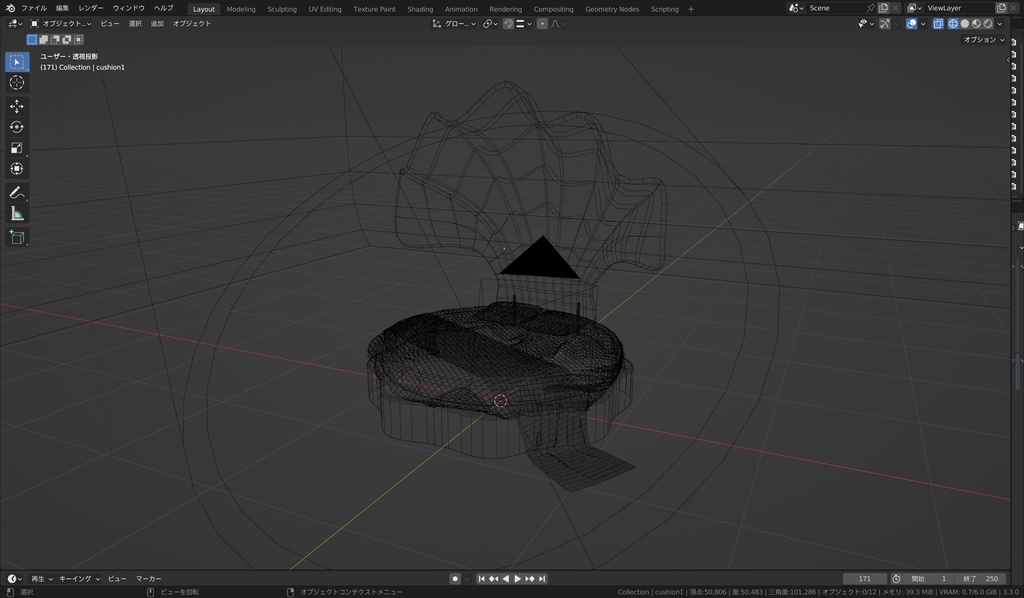The width and height of the screenshot is (1024, 598).
Task: Click the 追加 menu button in header
Action: (x=157, y=23)
